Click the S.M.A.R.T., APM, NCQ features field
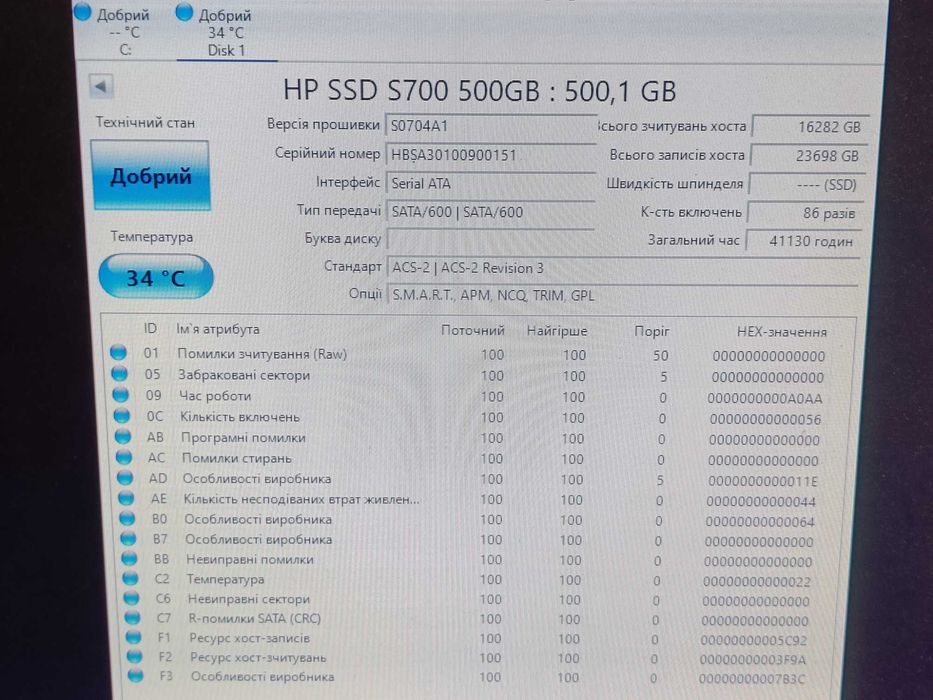This screenshot has width=933, height=700. 622,296
